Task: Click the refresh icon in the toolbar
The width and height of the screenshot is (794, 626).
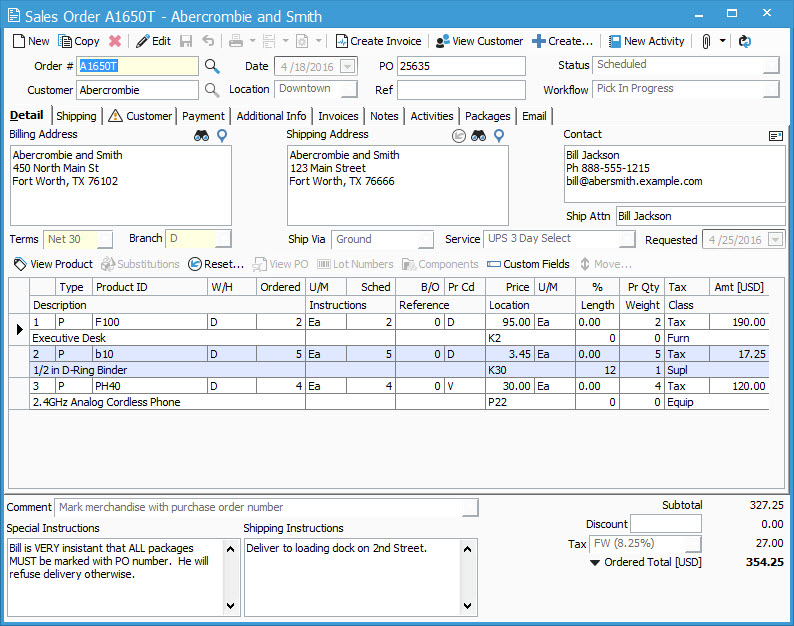Action: 744,41
